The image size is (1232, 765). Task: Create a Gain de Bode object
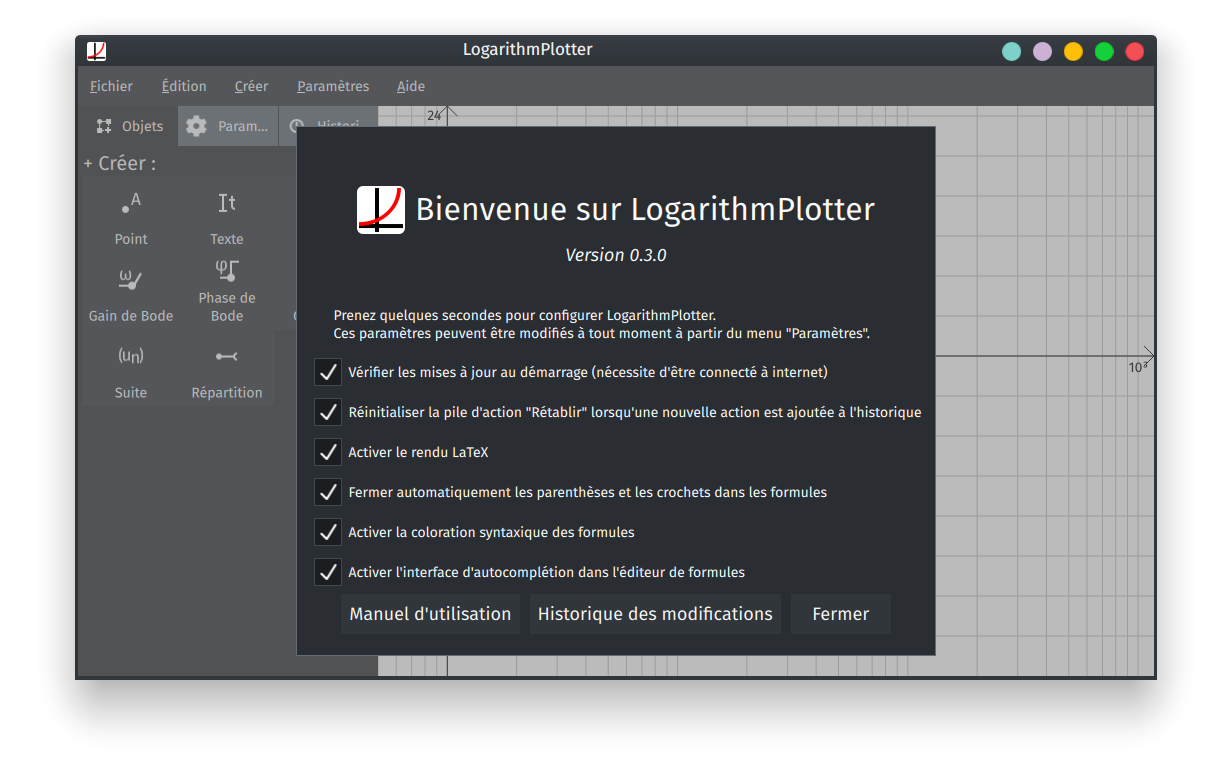(131, 293)
